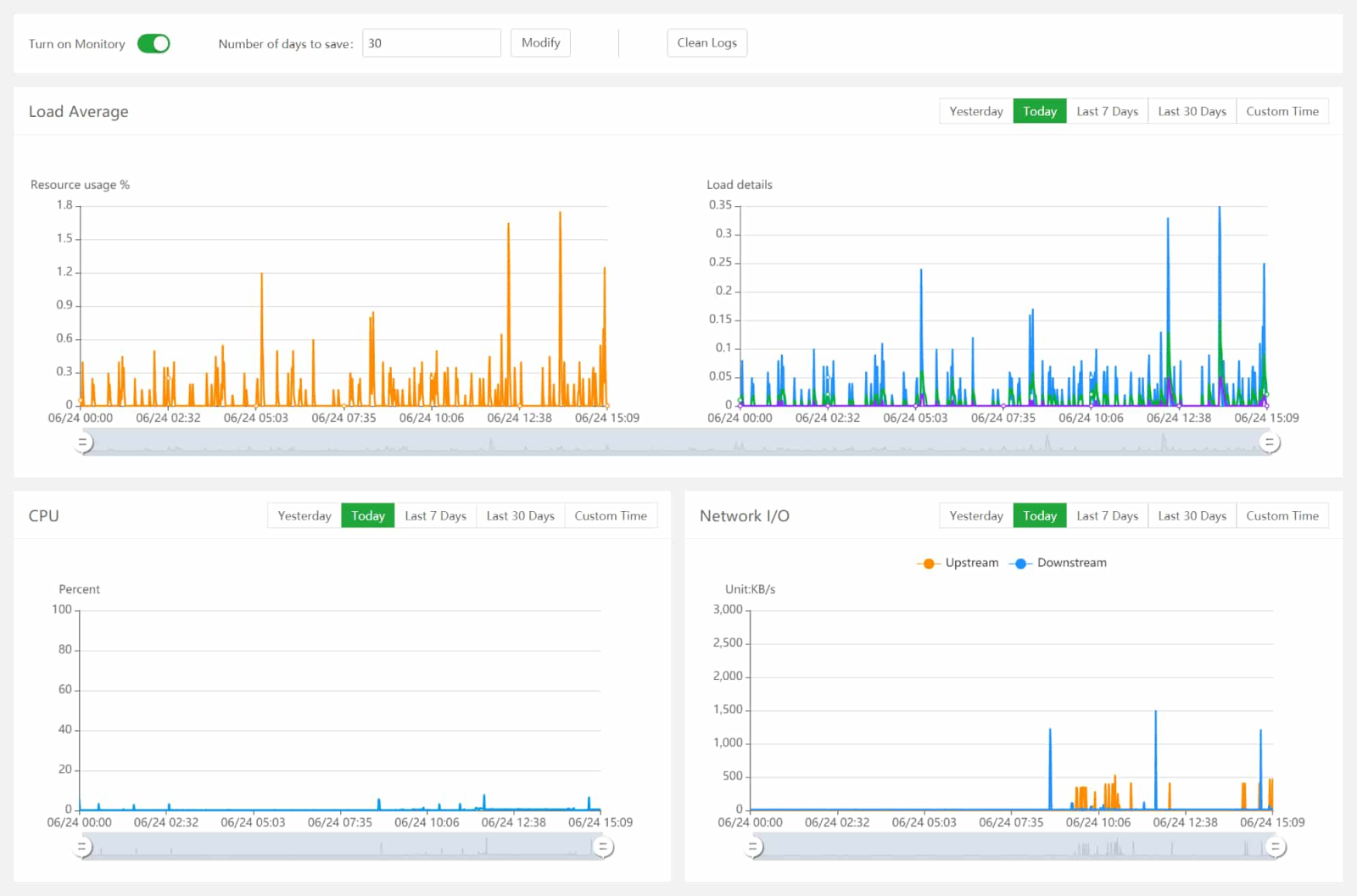Select Last 7 Days in CPU panel
Screen dimensions: 1357x896
(x=435, y=515)
